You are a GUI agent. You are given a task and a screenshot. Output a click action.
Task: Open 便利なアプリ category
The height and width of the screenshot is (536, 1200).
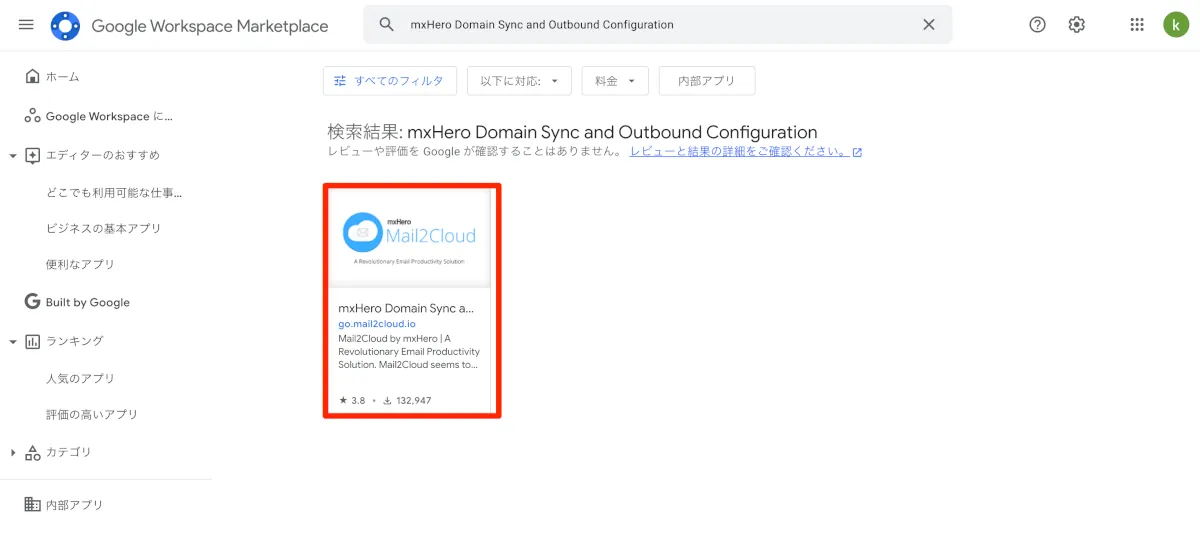[80, 264]
